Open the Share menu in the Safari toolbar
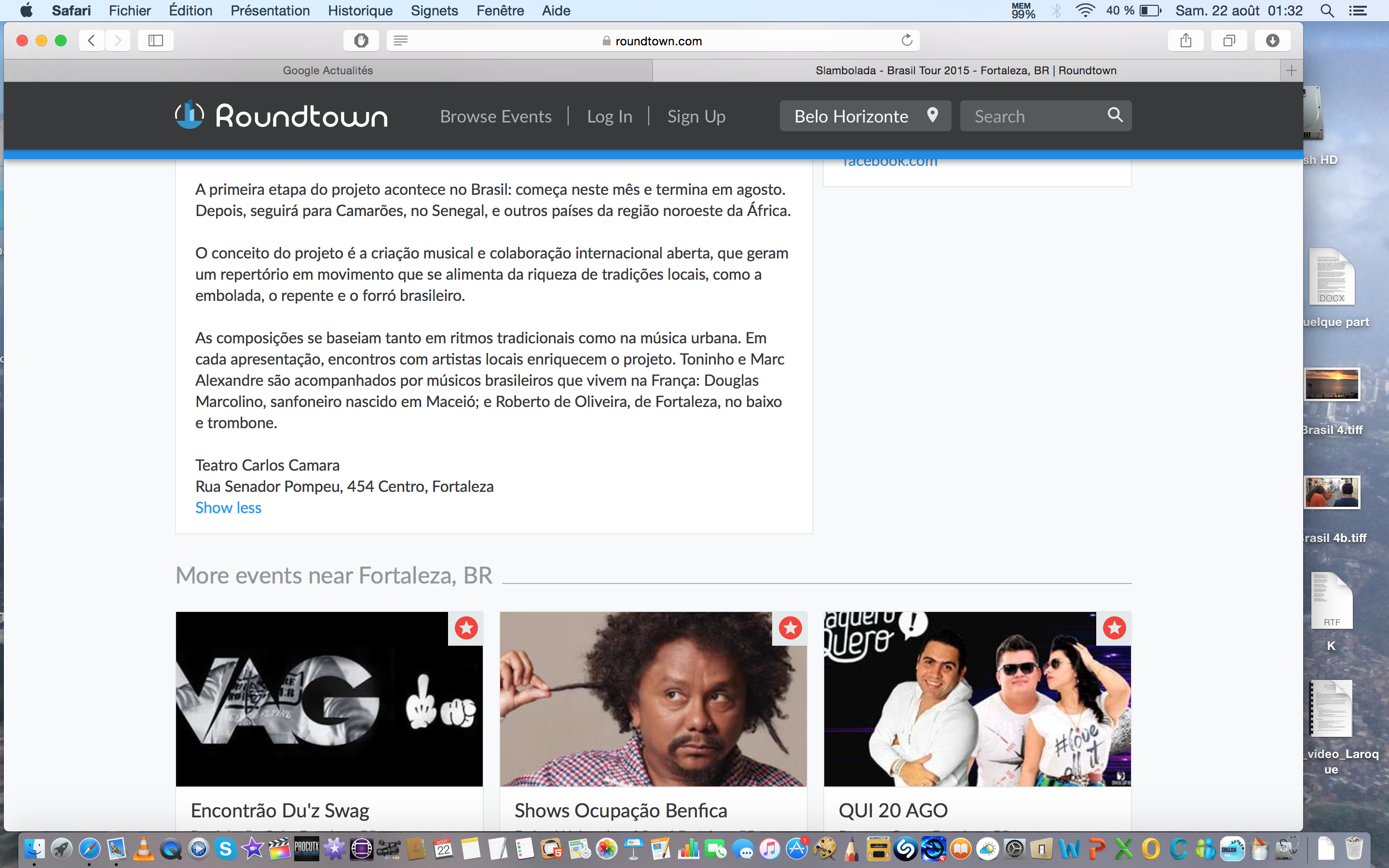The image size is (1389, 868). click(1186, 40)
